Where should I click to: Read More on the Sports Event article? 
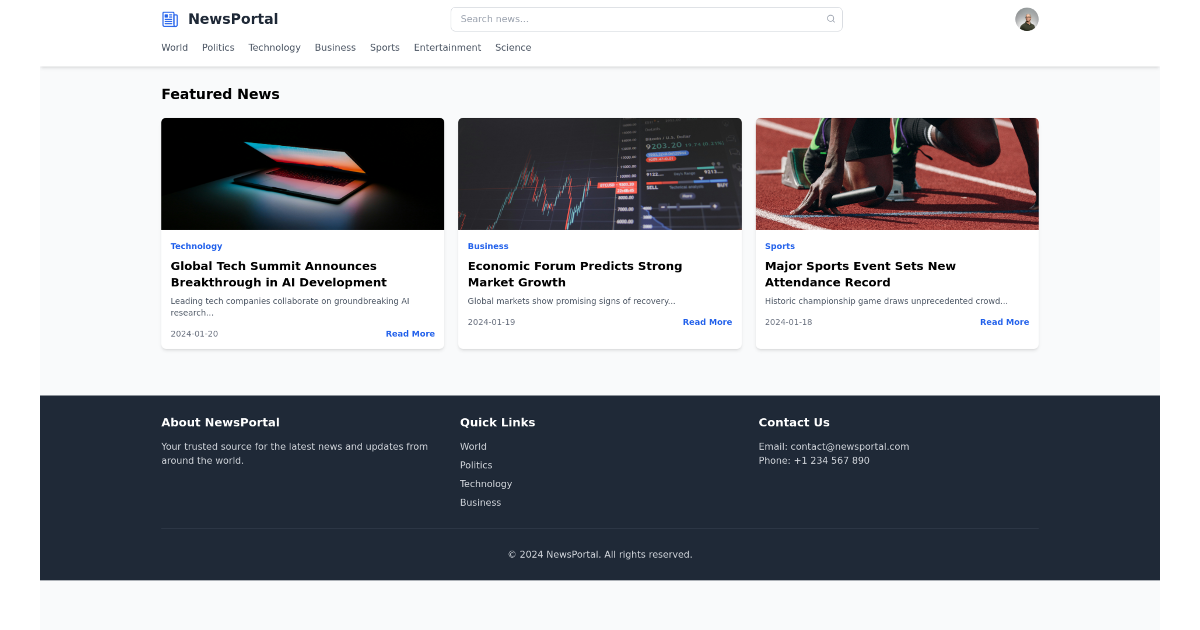(x=1004, y=321)
